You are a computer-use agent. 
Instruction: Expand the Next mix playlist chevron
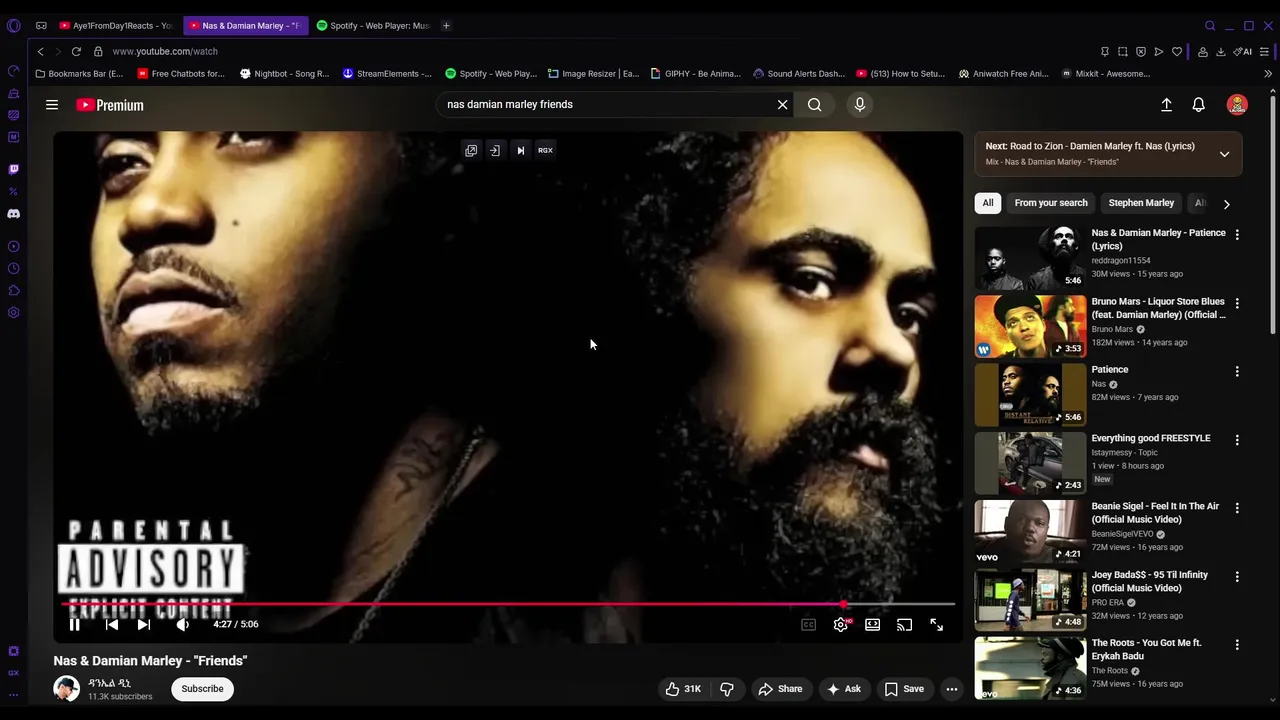[1224, 154]
